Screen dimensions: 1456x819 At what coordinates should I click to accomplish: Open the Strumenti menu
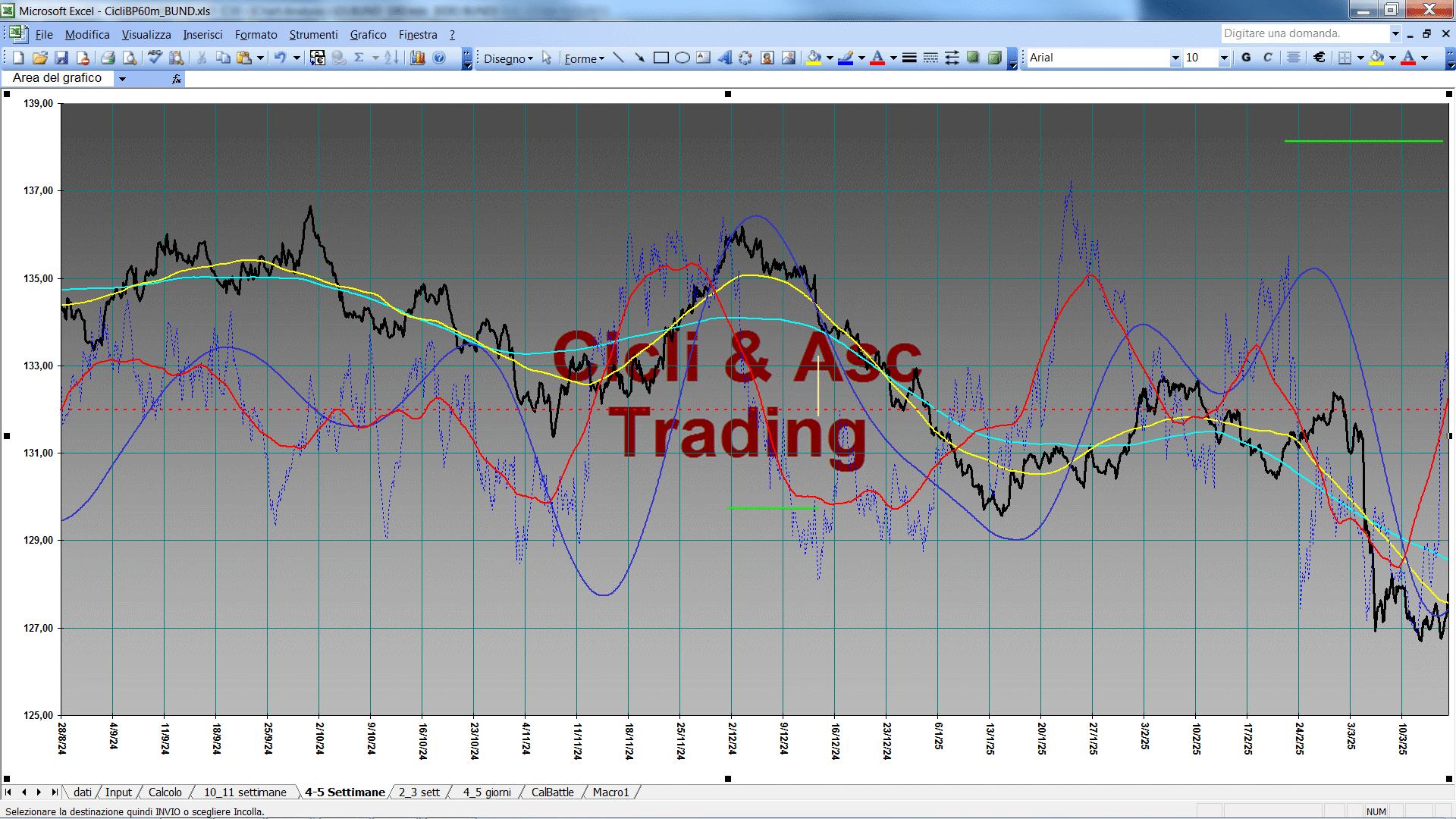313,35
